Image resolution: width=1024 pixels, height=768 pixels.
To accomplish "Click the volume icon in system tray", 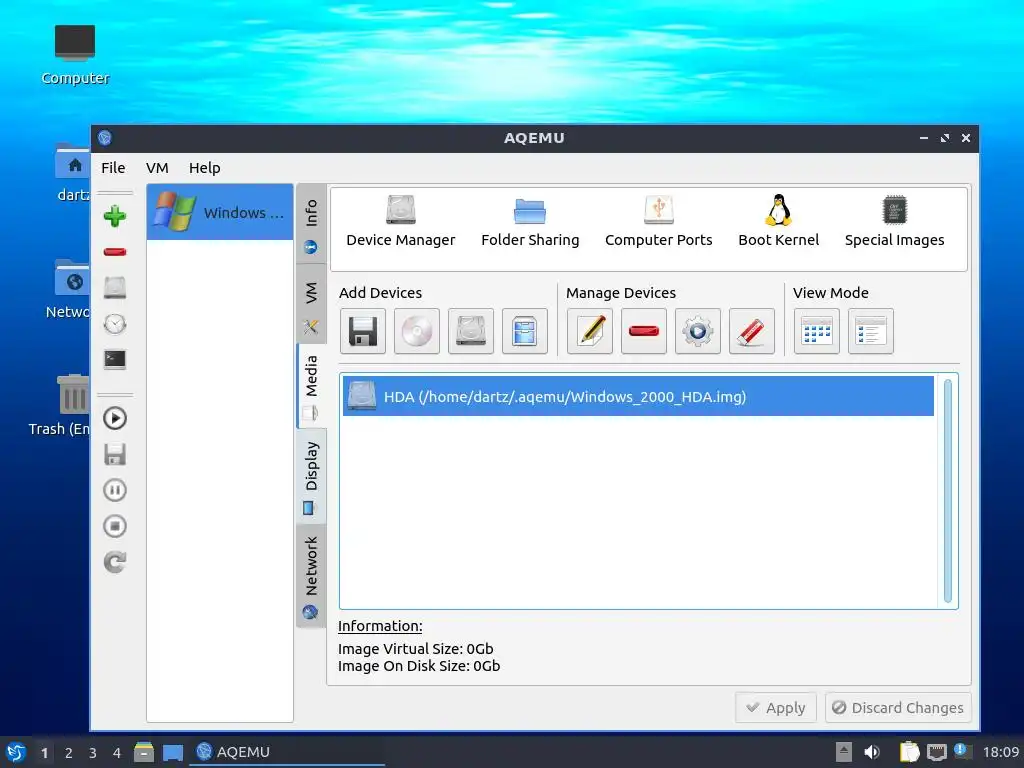I will click(x=871, y=752).
